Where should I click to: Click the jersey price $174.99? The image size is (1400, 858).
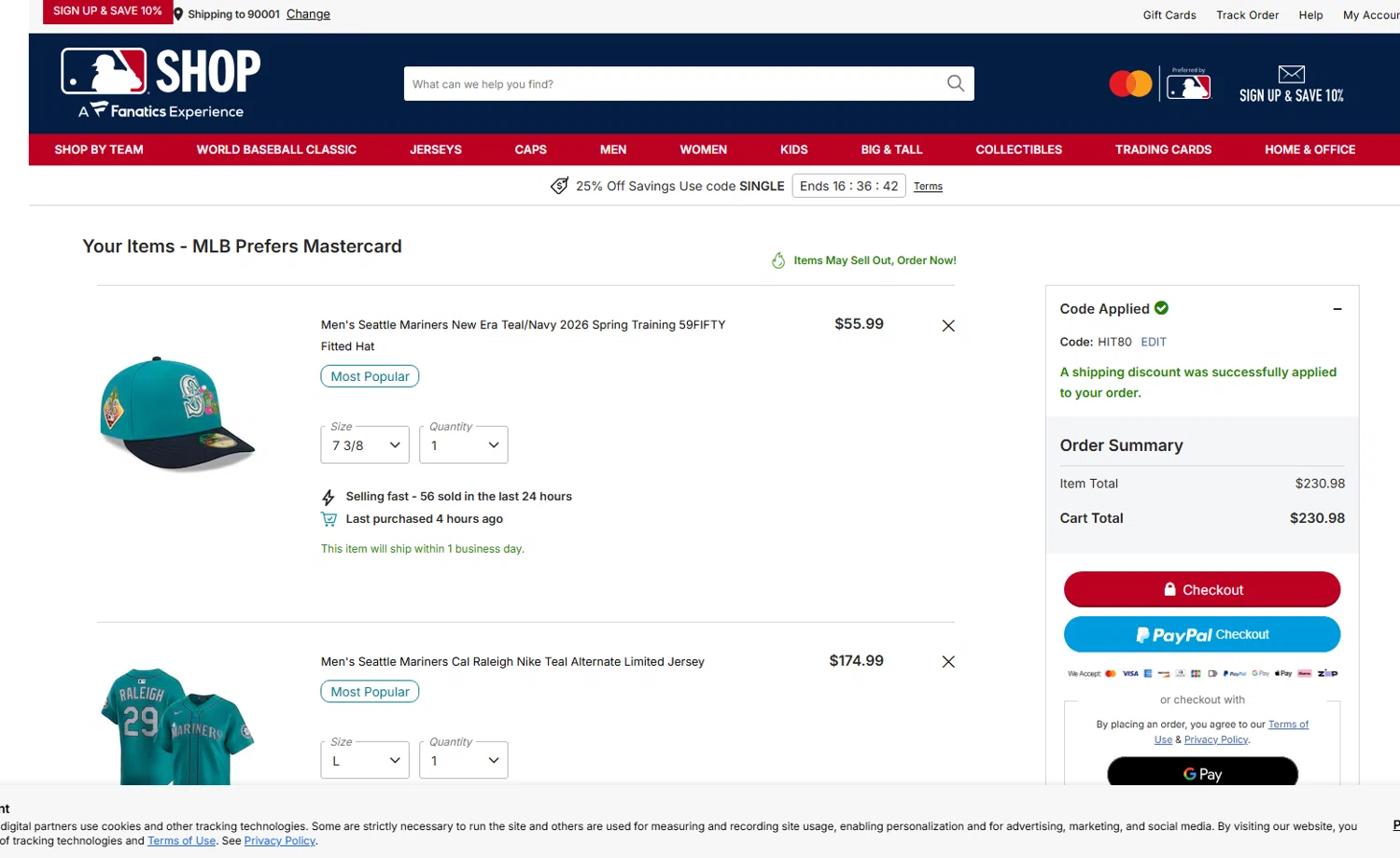[856, 661]
